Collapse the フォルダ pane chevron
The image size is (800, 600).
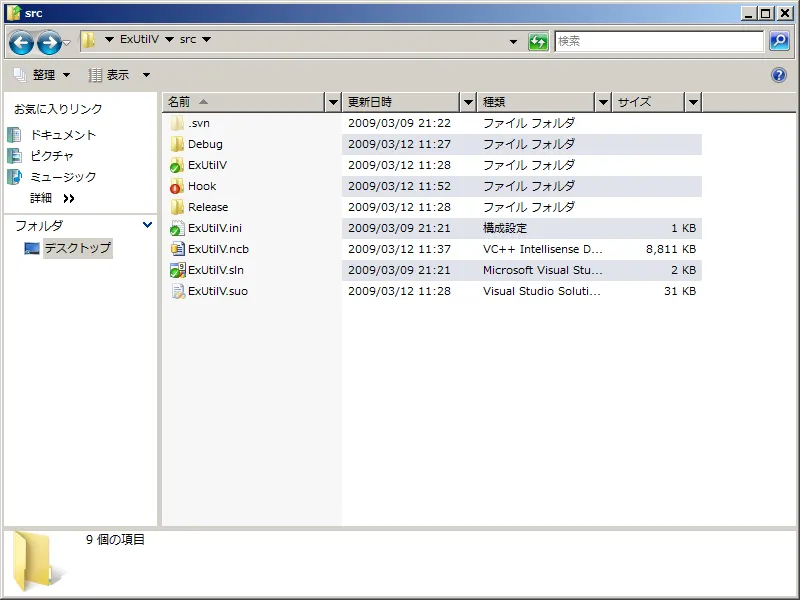(x=148, y=226)
